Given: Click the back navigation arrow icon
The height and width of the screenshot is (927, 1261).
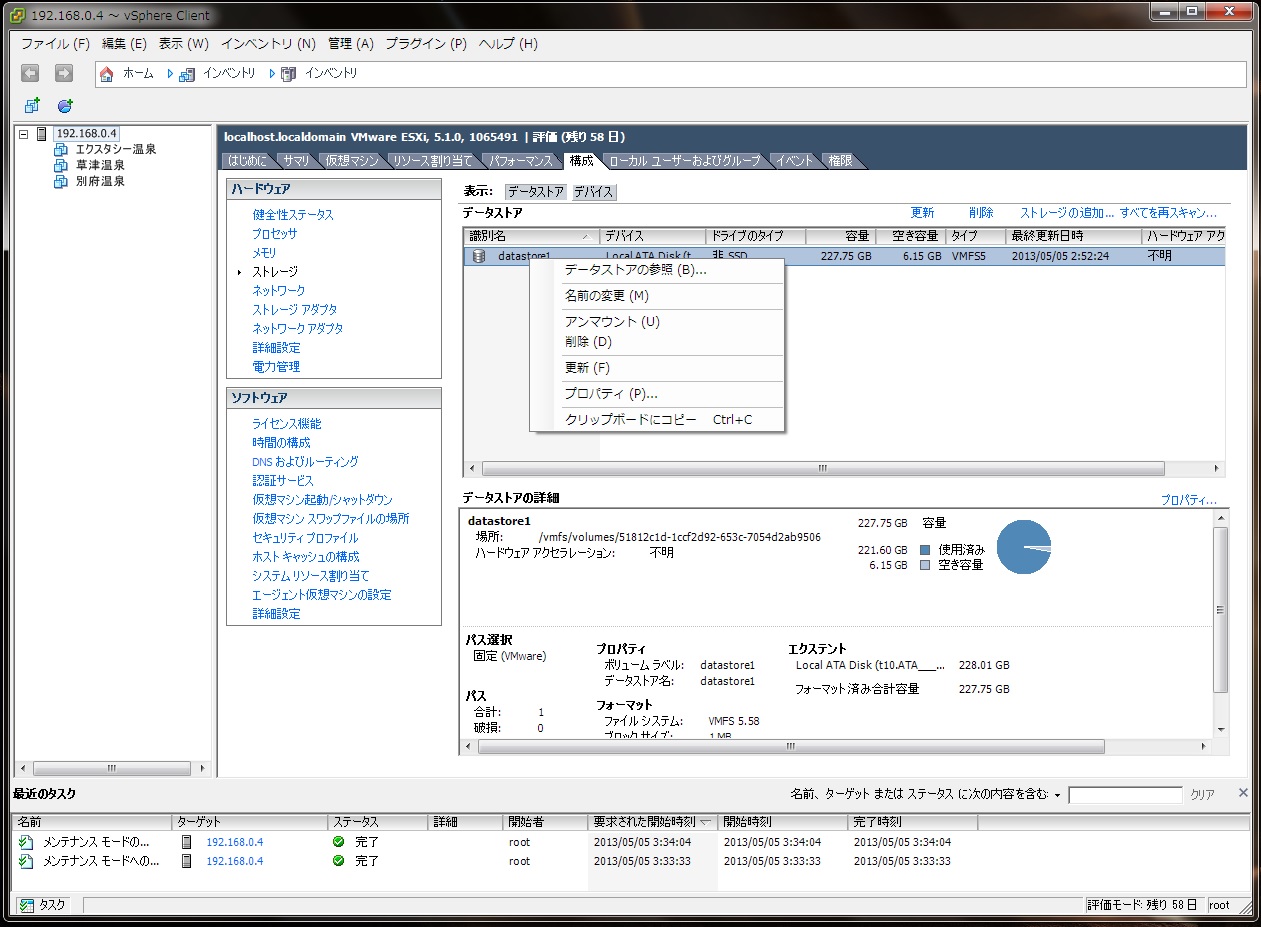Looking at the screenshot, I should (x=30, y=73).
